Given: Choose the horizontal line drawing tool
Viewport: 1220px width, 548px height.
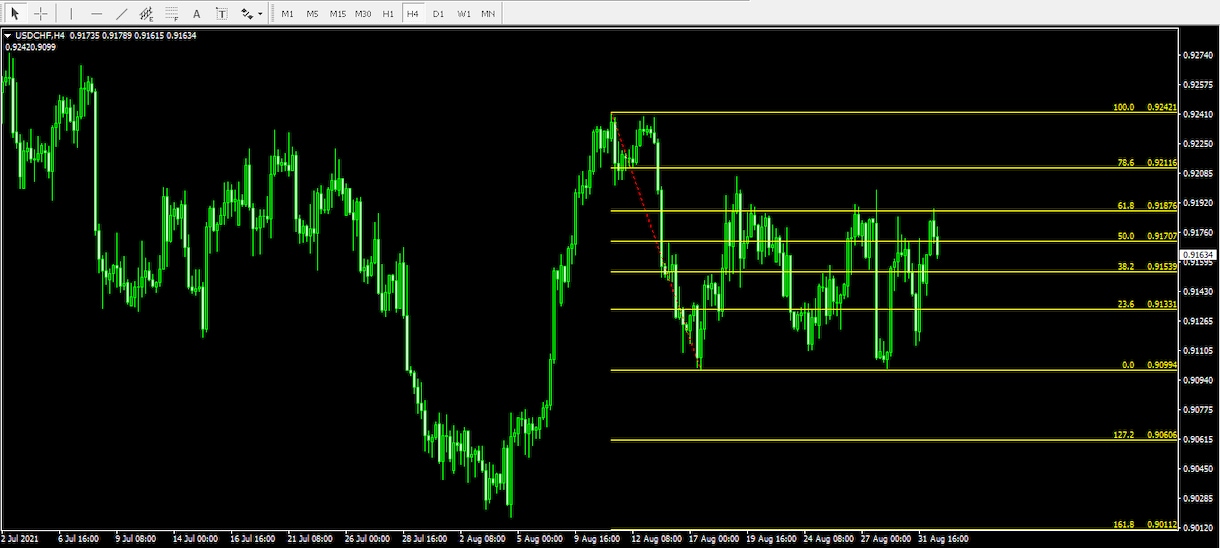Looking at the screenshot, I should 96,14.
